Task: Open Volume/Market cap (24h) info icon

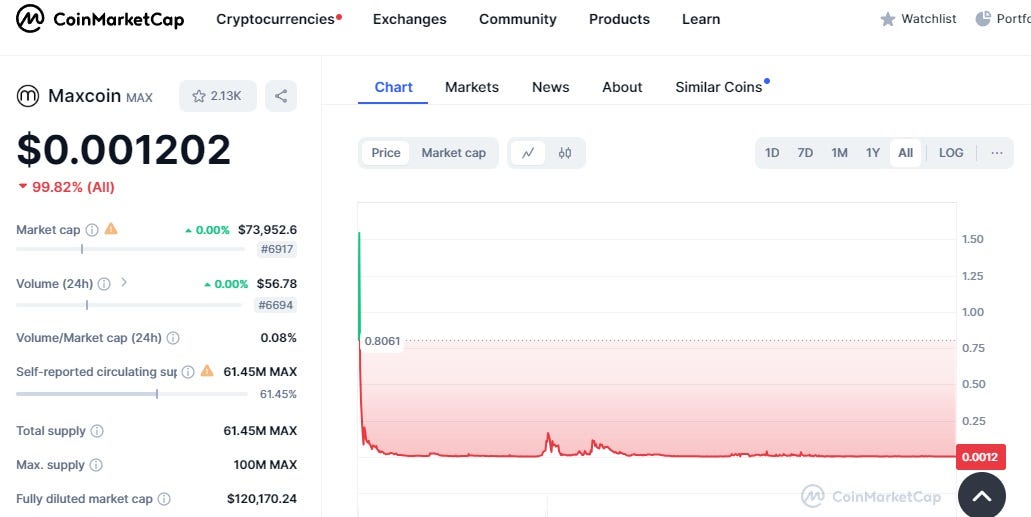Action: 173,338
